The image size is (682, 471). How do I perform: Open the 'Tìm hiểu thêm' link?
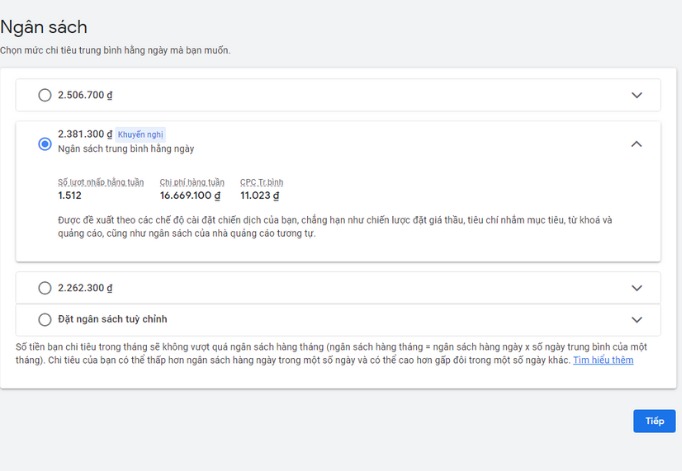602,360
